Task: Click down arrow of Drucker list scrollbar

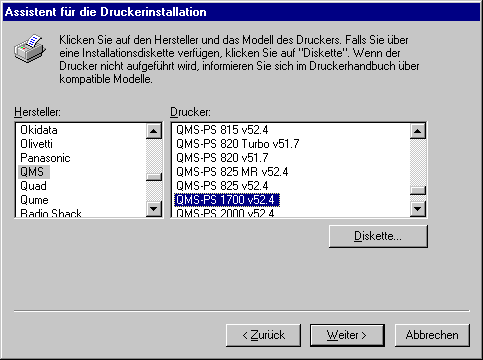Action: (x=418, y=209)
